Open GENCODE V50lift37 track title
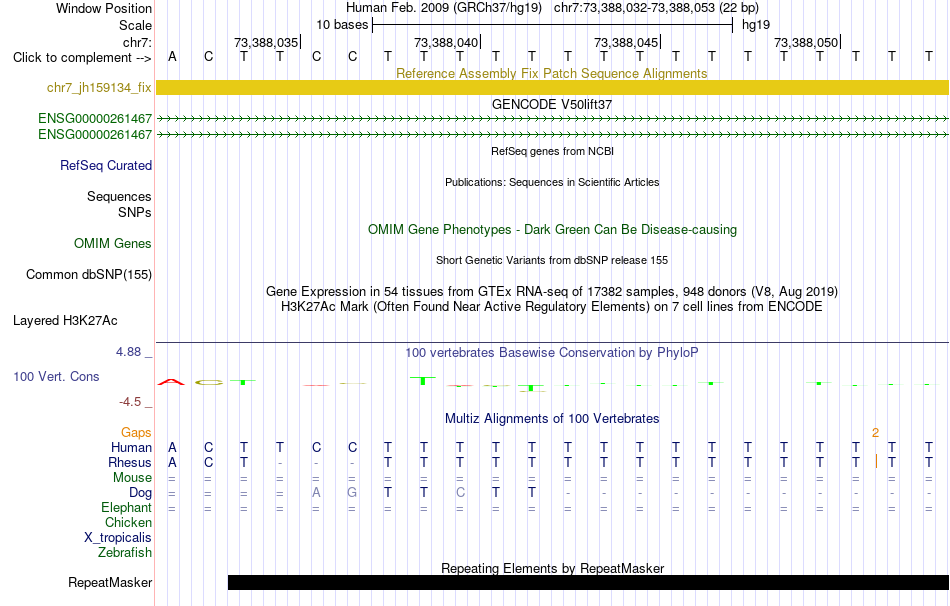 point(552,104)
